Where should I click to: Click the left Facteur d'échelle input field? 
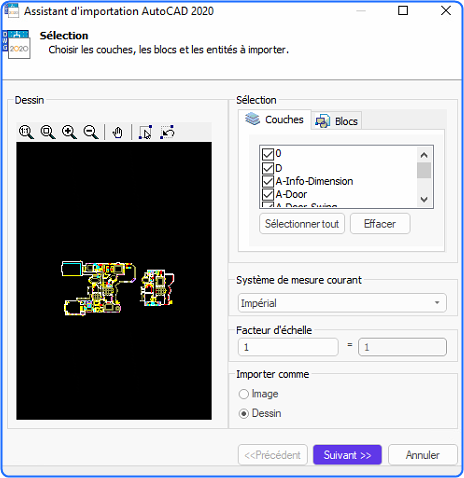tap(288, 347)
